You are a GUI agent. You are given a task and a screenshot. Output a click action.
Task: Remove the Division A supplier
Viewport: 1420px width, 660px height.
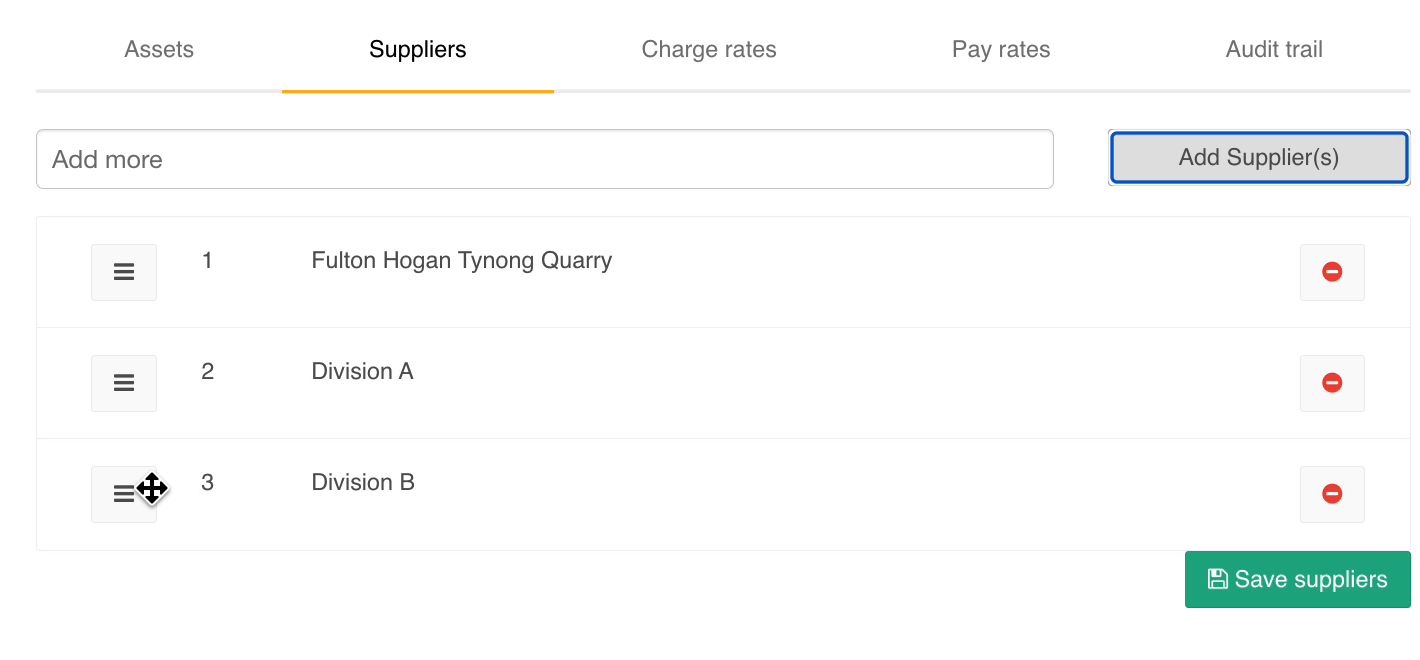click(1332, 383)
